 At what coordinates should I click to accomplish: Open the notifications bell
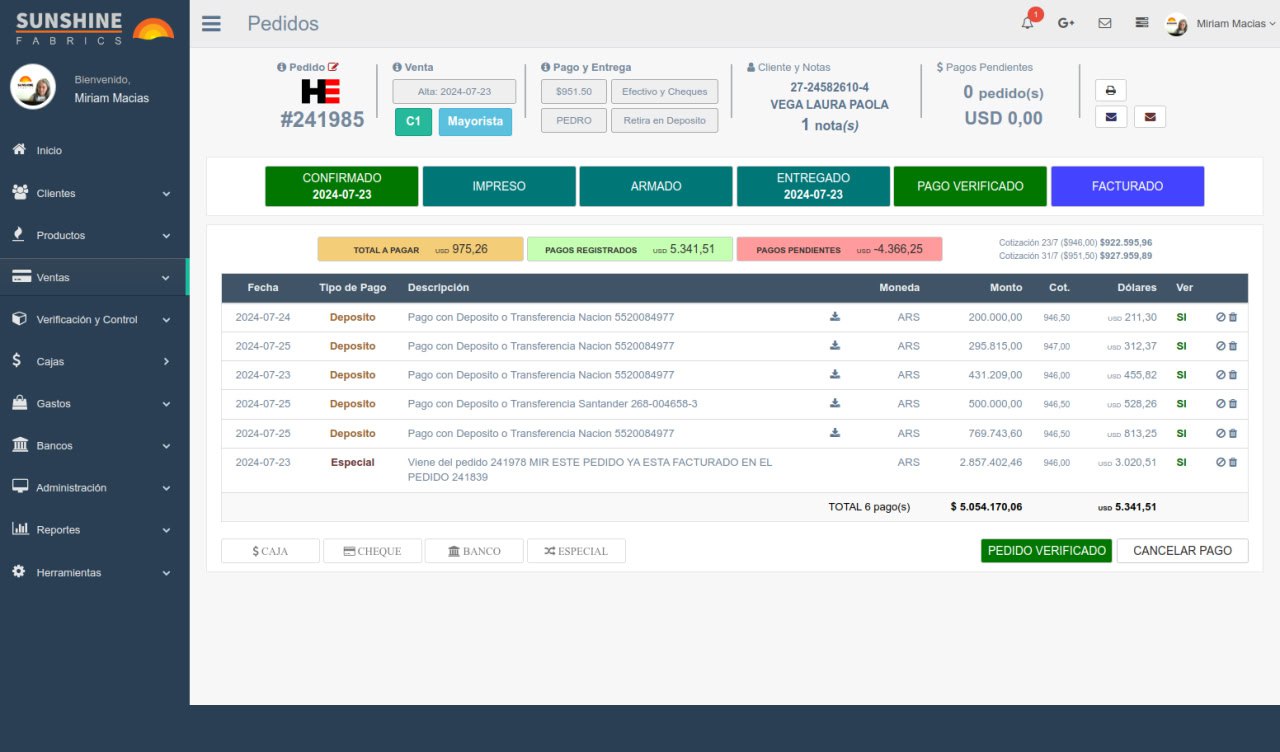pyautogui.click(x=1028, y=23)
